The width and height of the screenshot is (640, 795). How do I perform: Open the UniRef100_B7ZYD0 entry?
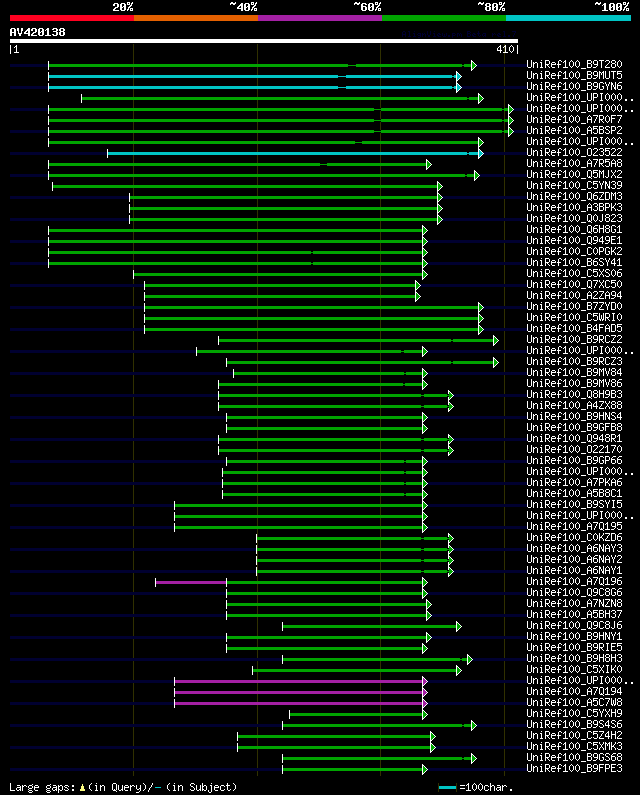point(574,306)
